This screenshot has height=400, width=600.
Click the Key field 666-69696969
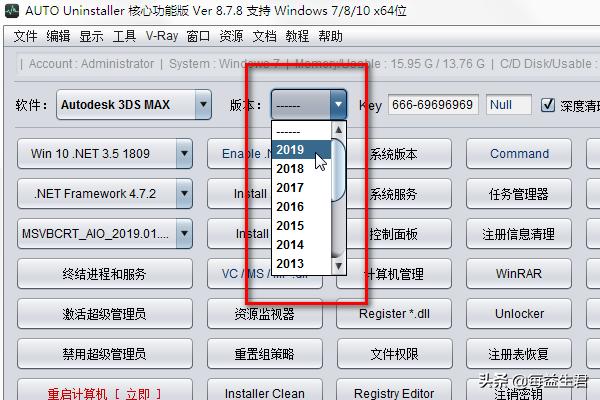433,104
